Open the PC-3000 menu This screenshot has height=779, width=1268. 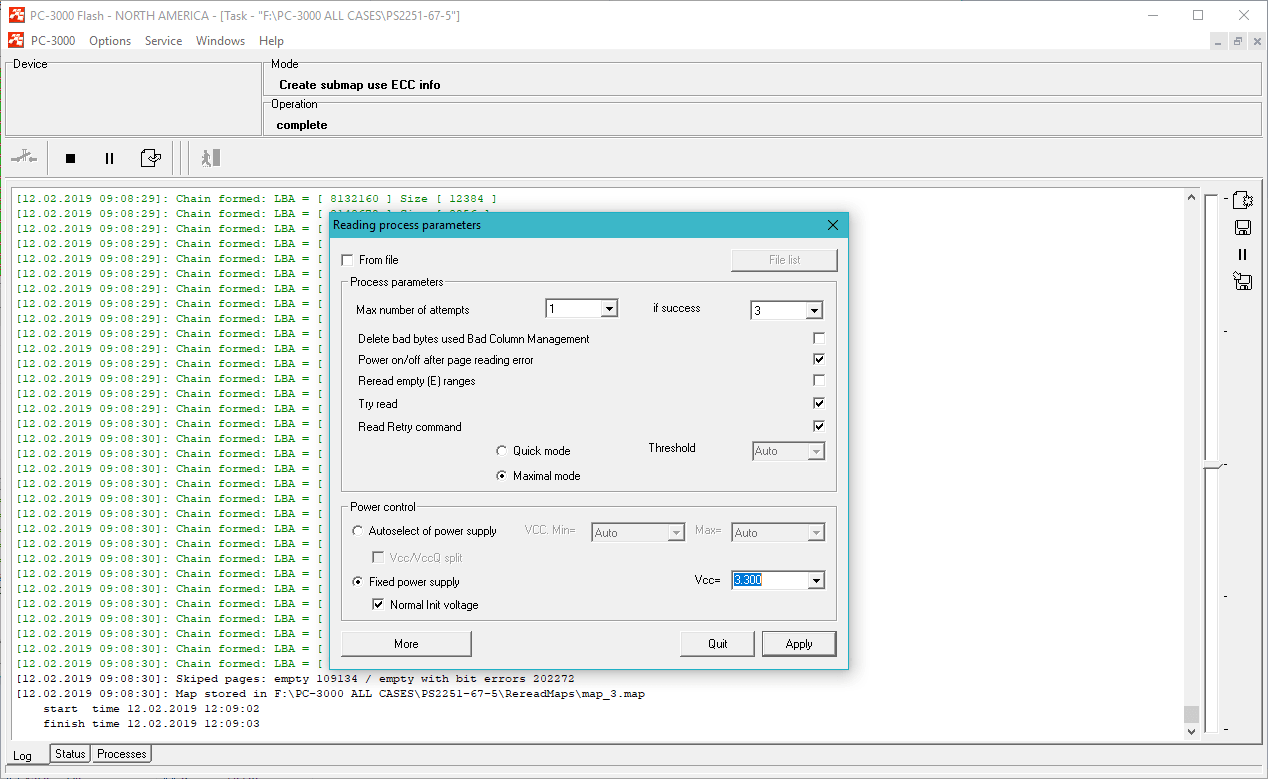[53, 41]
